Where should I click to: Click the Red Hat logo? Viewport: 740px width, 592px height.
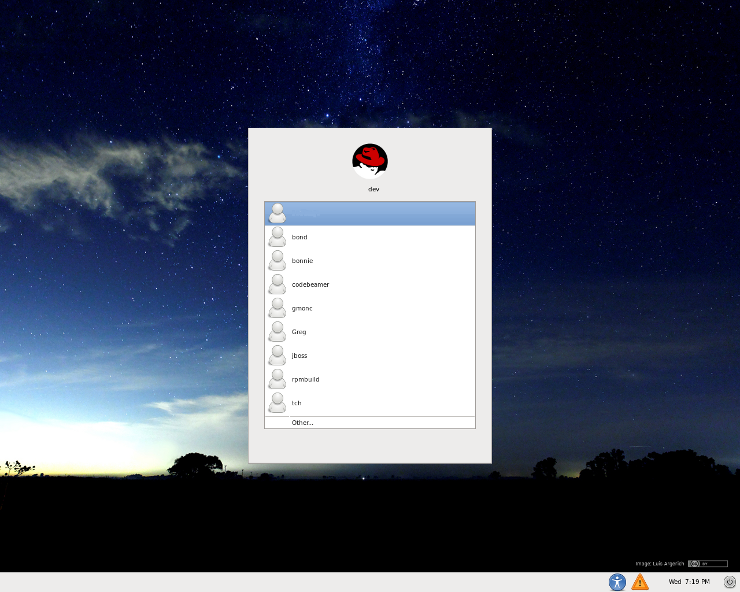click(x=370, y=160)
